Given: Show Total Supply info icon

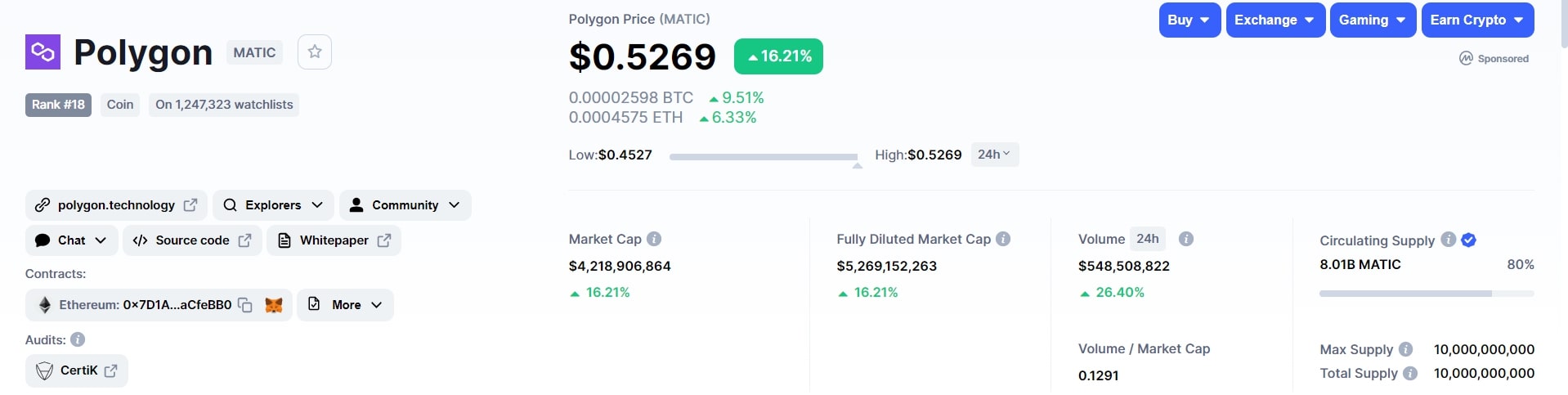Looking at the screenshot, I should pos(1410,373).
